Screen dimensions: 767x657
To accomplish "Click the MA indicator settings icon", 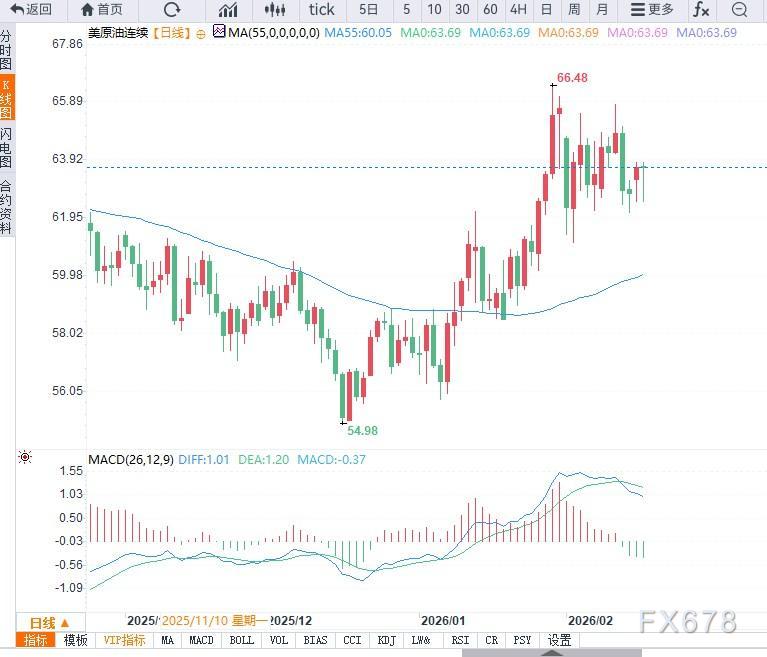I will (x=219, y=33).
